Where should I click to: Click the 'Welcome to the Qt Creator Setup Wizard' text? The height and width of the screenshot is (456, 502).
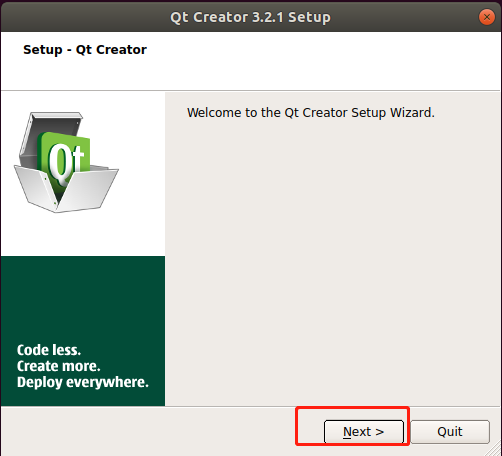(311, 113)
